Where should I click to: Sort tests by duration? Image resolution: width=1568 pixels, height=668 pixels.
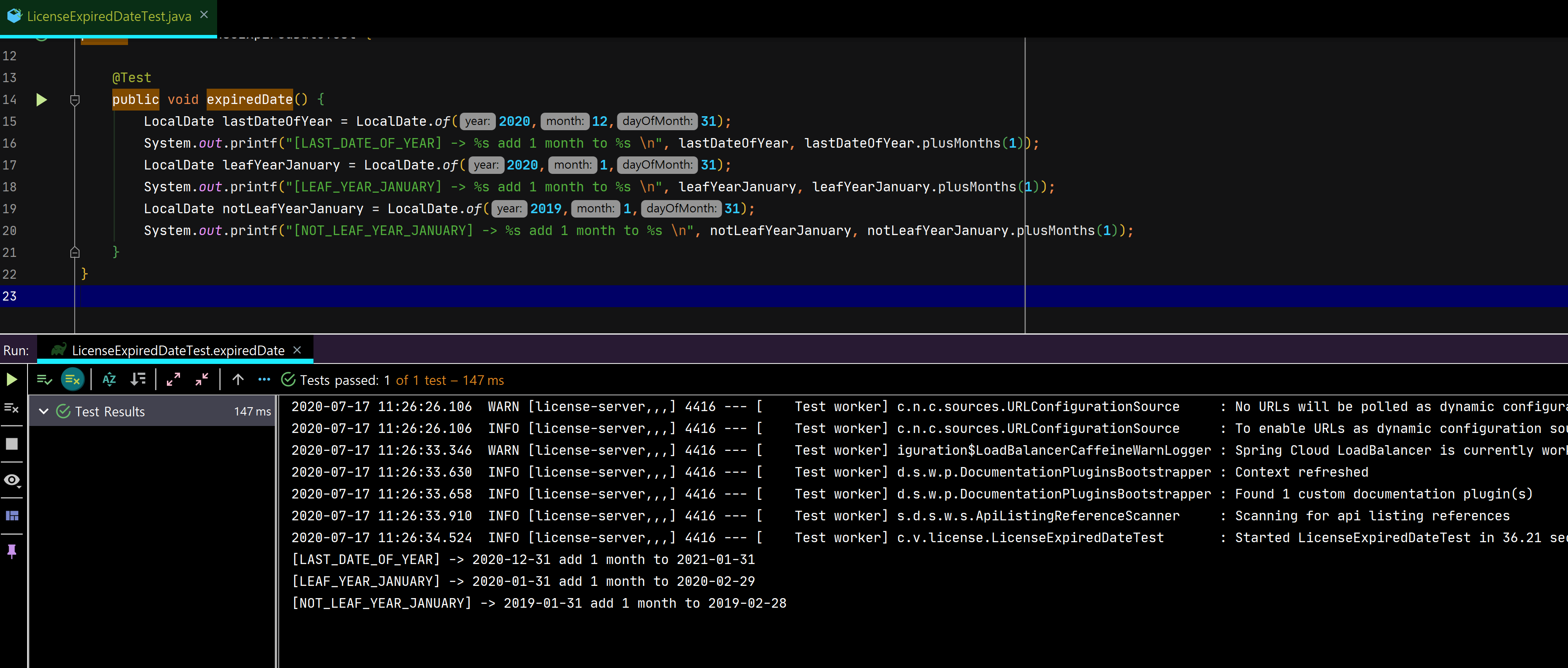pos(138,380)
